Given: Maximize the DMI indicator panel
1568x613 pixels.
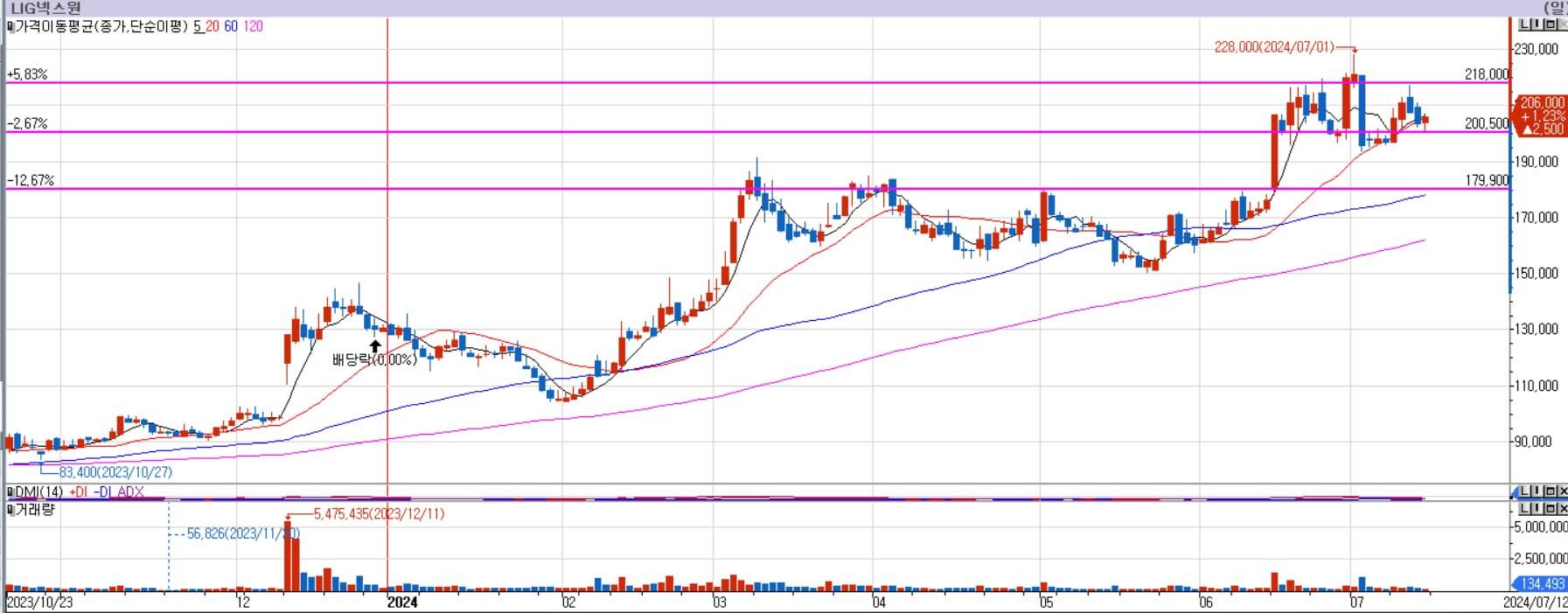Looking at the screenshot, I should pyautogui.click(x=1551, y=491).
